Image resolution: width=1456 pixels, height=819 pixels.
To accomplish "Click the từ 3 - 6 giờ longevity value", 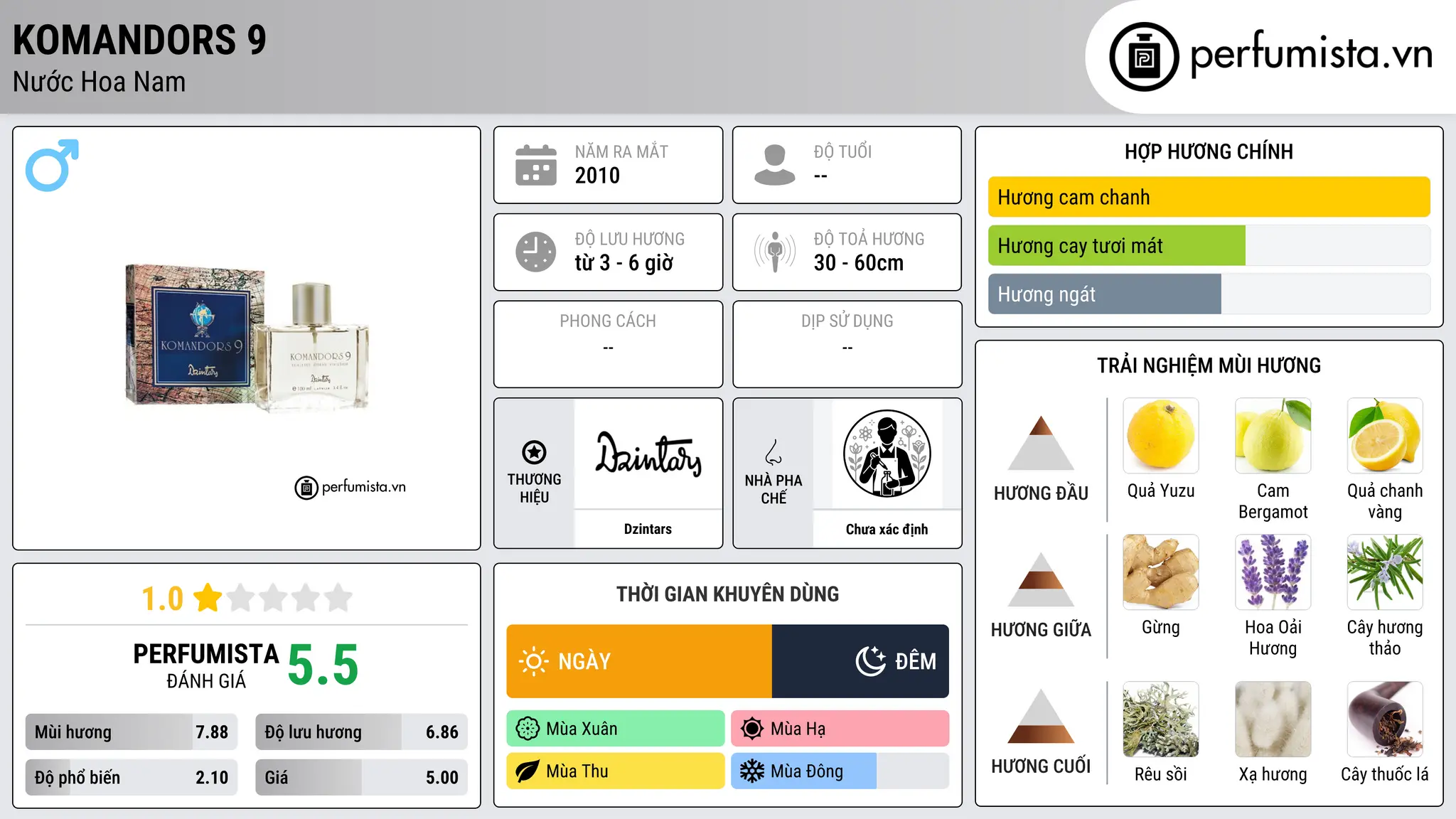I will (623, 263).
